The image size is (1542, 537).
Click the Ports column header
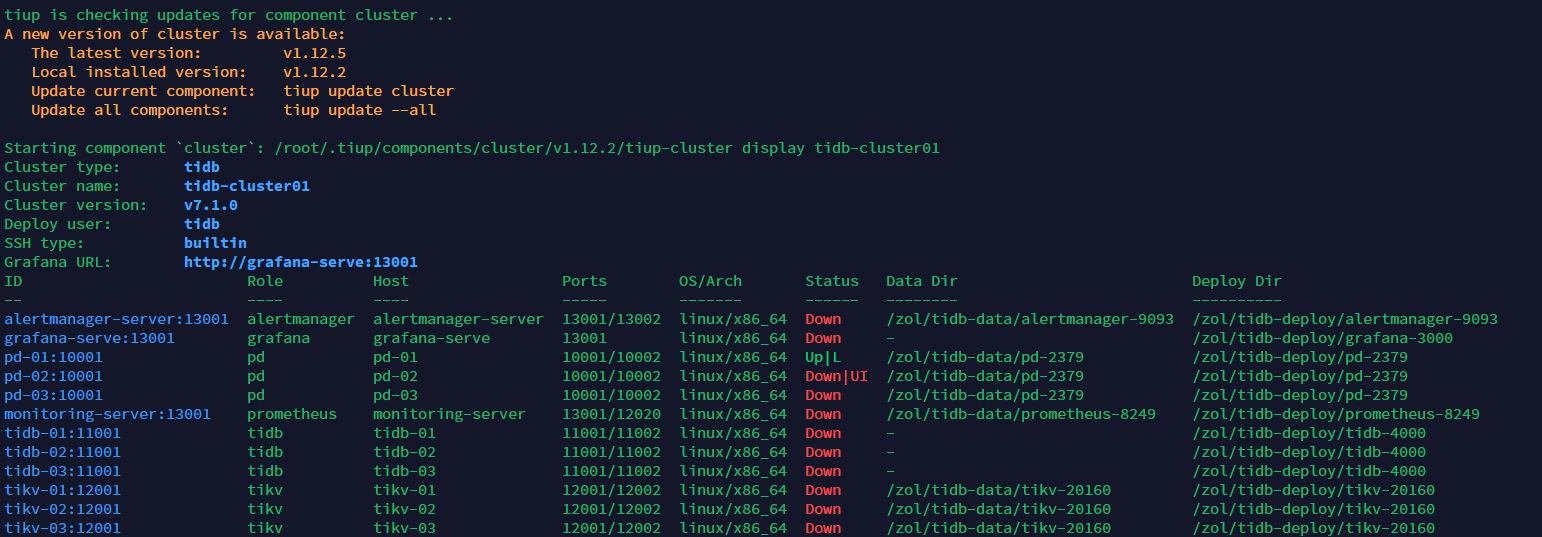[x=584, y=281]
